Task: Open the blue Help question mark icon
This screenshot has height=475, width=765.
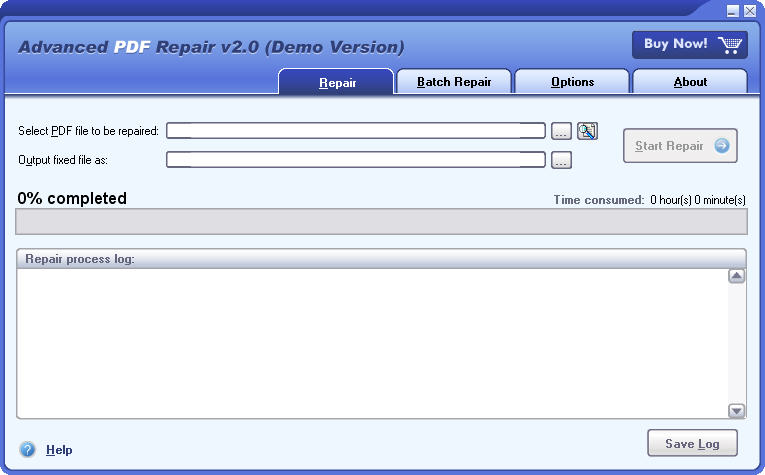Action: coord(28,449)
